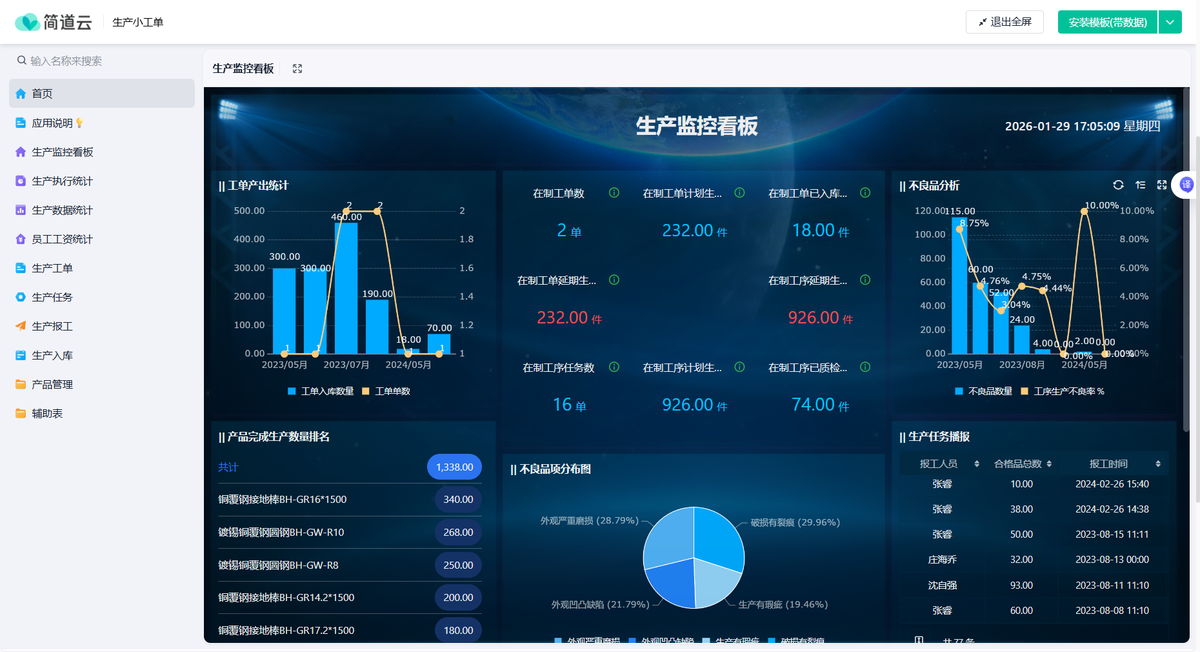Click the 生产小工单 app title

click(x=138, y=22)
